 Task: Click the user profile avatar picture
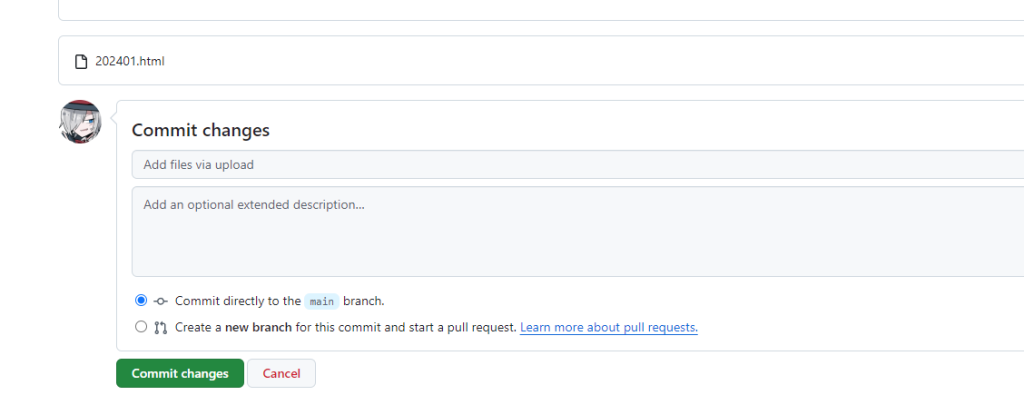[x=81, y=122]
